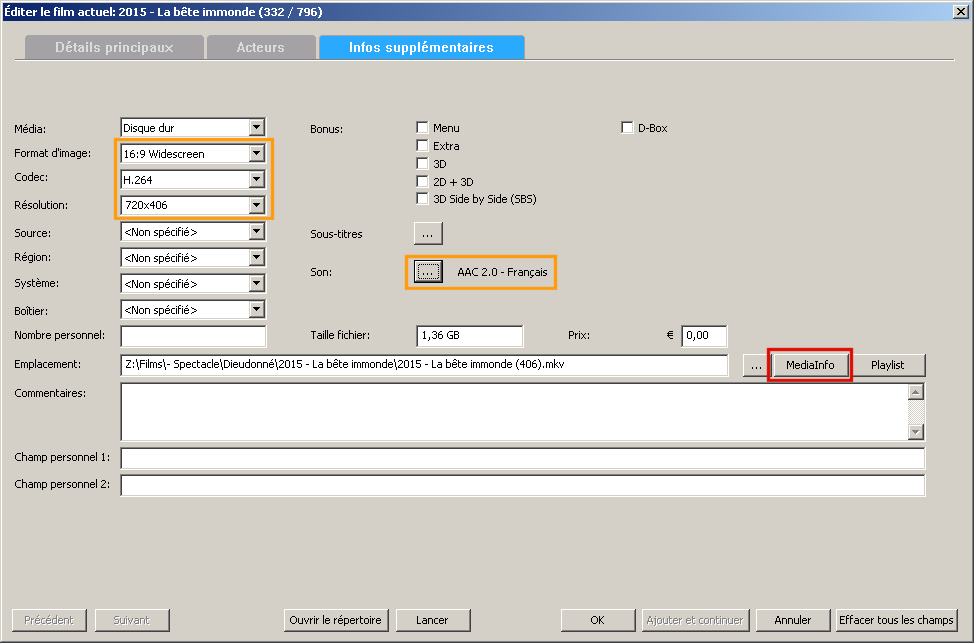Tick the Extra bonus checkbox

[422, 145]
